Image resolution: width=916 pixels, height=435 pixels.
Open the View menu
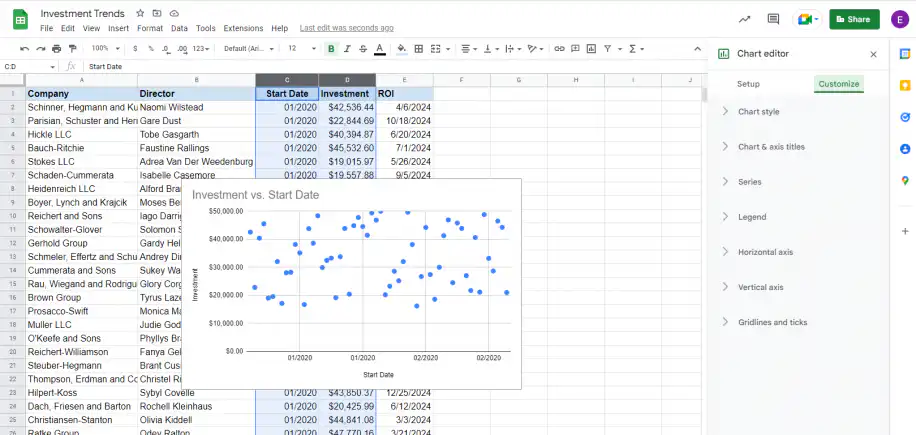pyautogui.click(x=91, y=28)
